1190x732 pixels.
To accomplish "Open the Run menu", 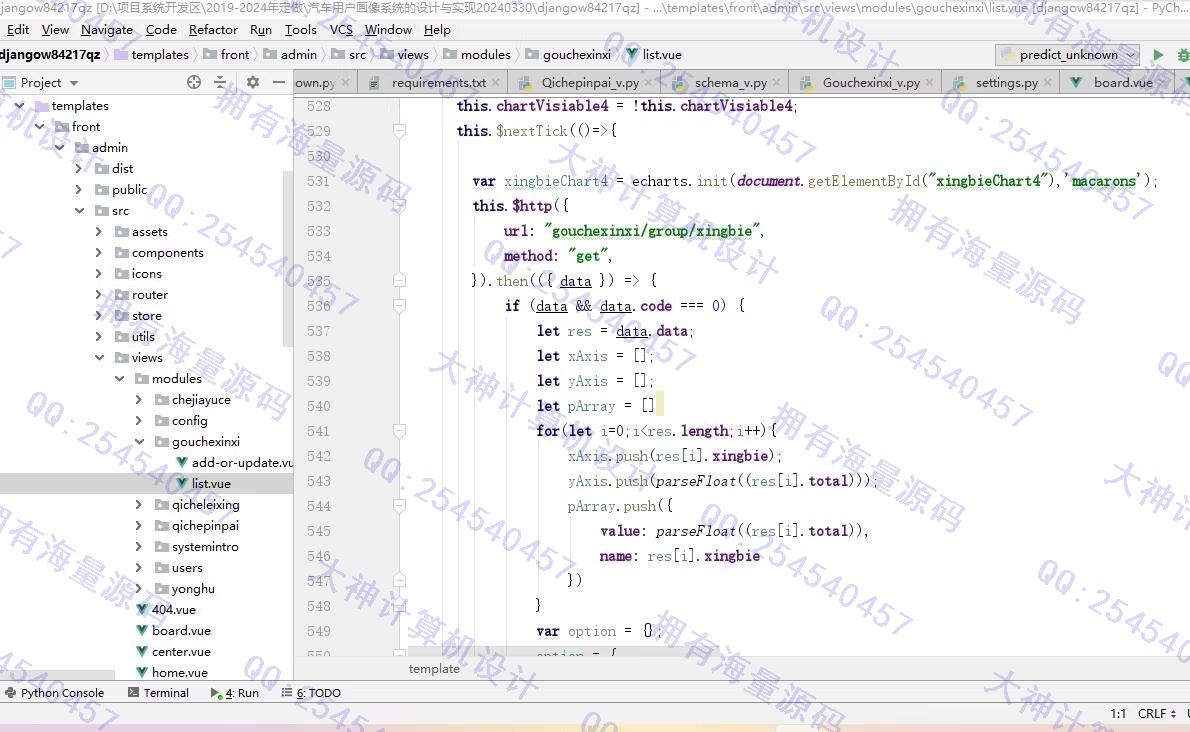I will tap(261, 30).
